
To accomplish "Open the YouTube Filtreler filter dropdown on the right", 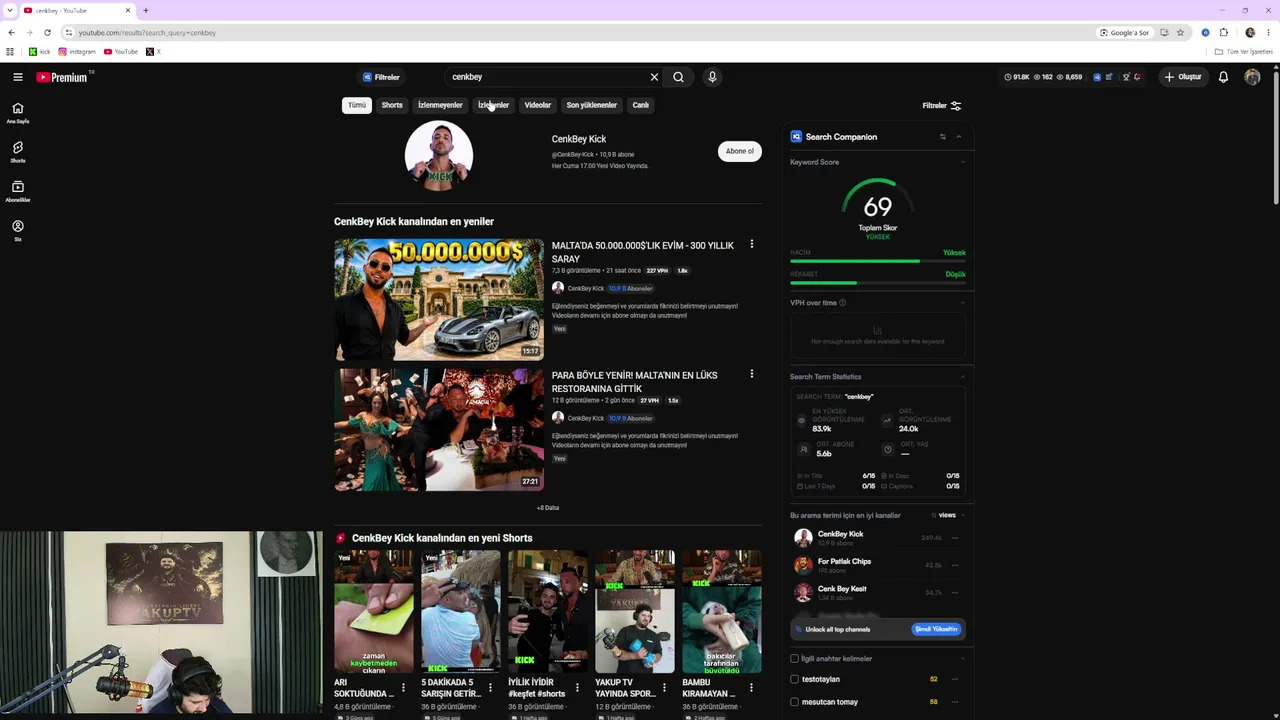I will [x=941, y=105].
